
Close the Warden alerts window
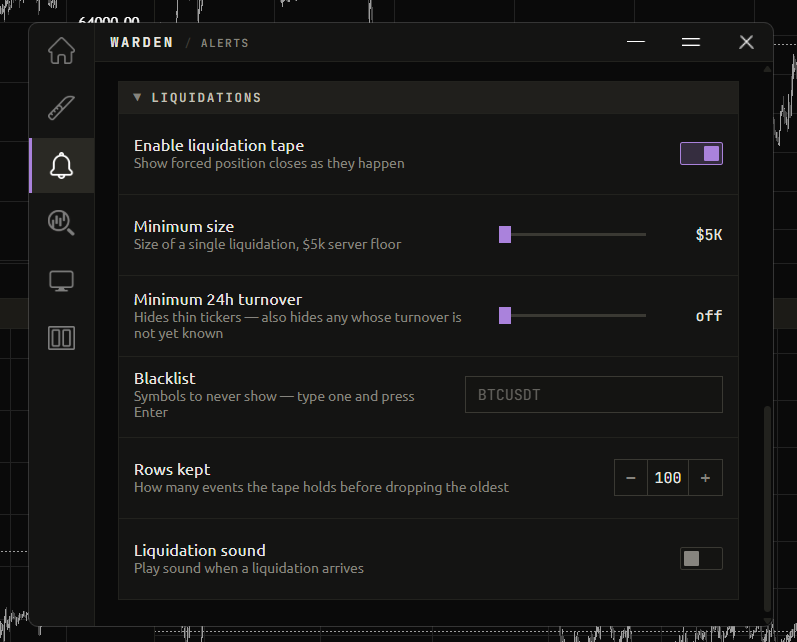click(746, 42)
